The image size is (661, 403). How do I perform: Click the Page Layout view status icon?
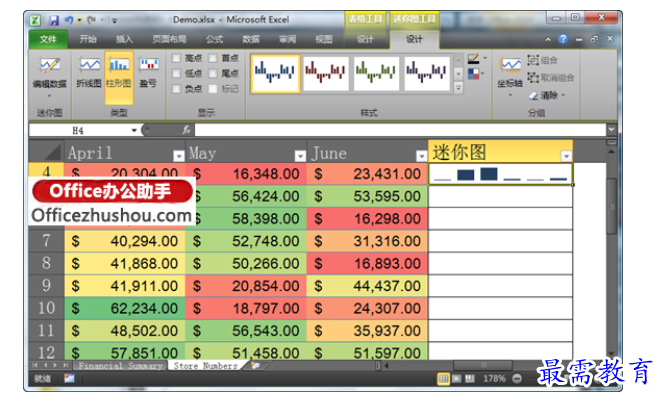pyautogui.click(x=457, y=379)
